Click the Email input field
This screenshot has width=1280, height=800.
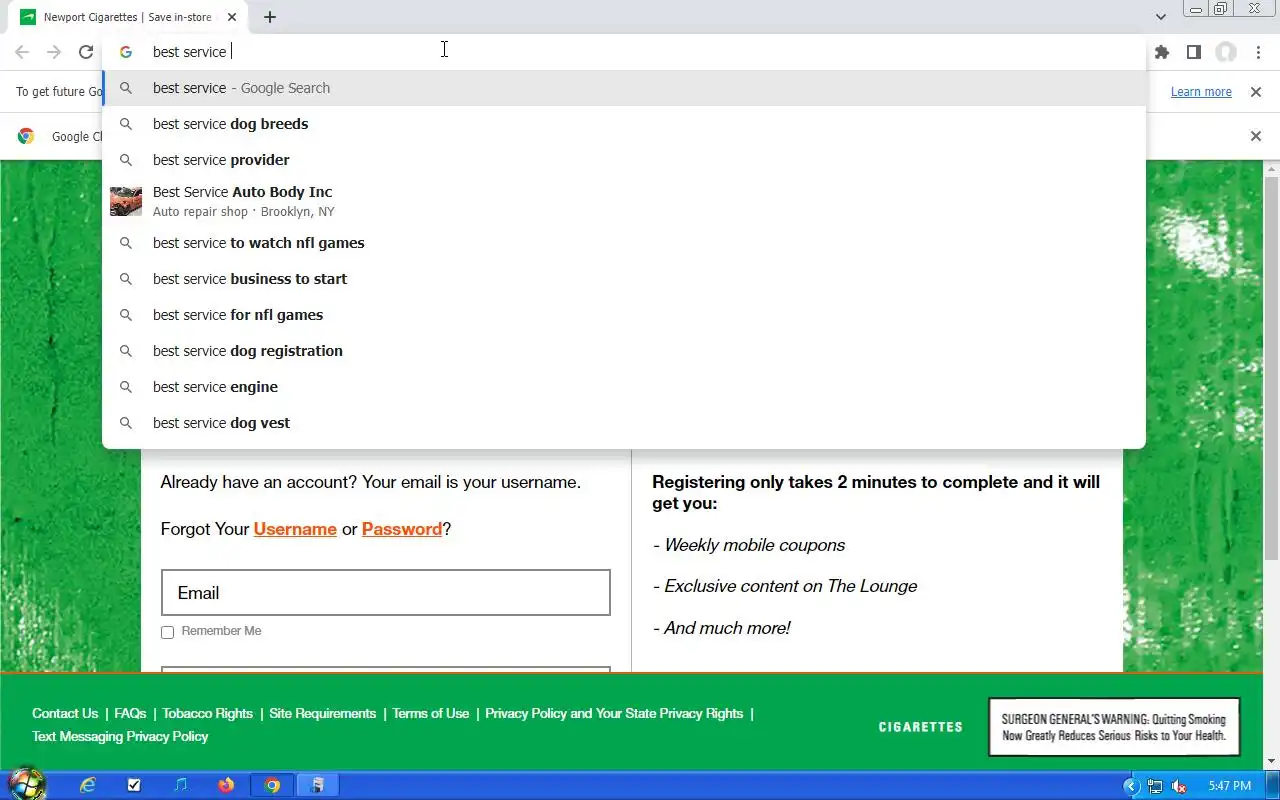[x=386, y=593]
